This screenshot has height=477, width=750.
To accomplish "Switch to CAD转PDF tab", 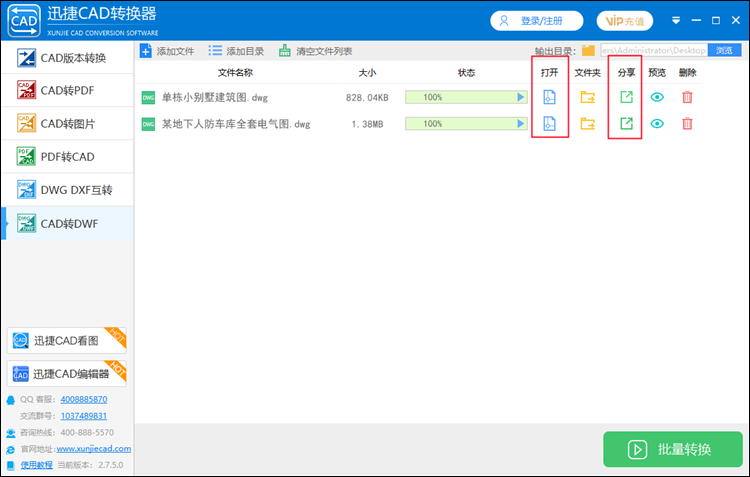I will click(67, 90).
